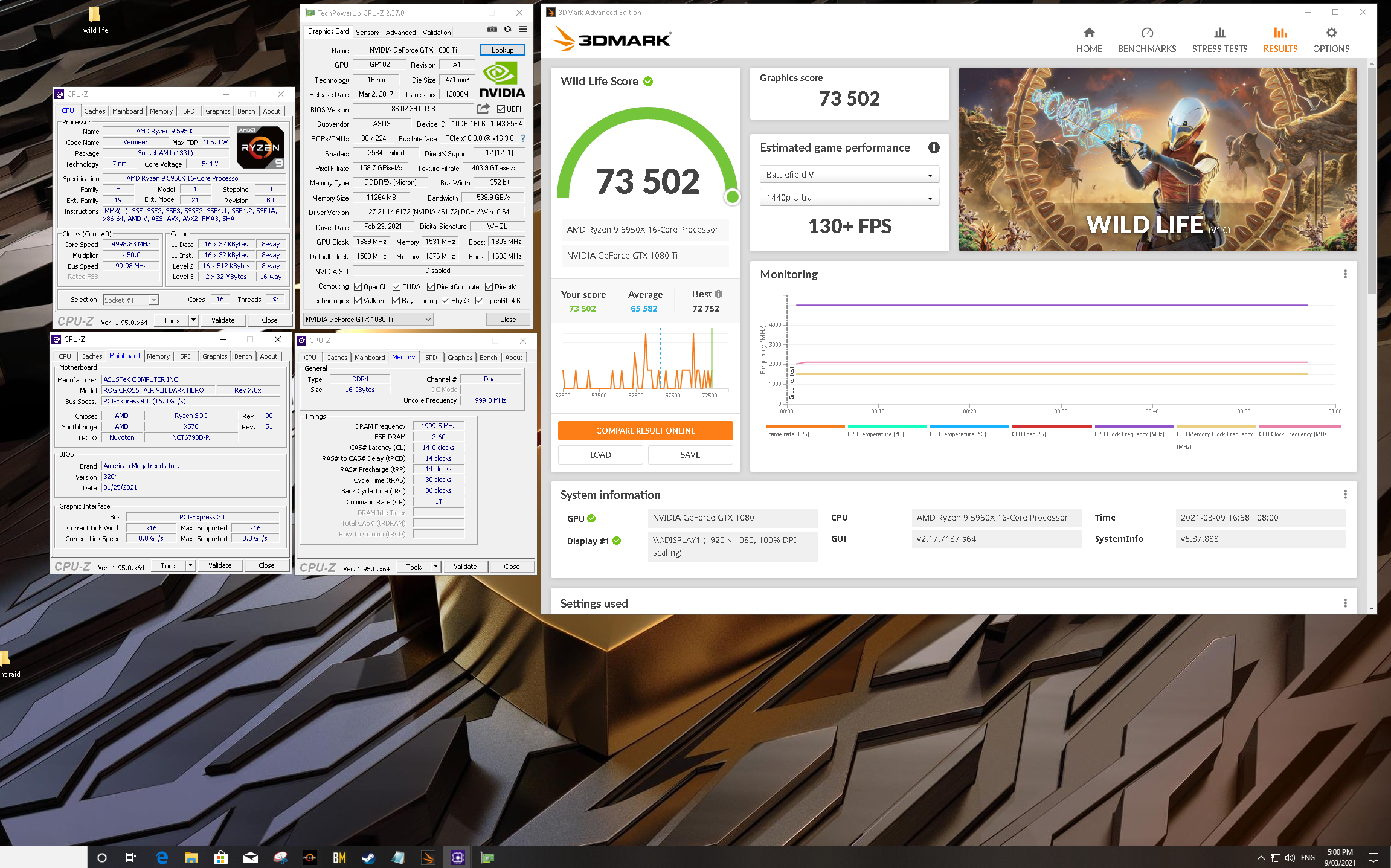1391x868 pixels.
Task: Toggle the Vulkan checkbox
Action: coord(358,301)
